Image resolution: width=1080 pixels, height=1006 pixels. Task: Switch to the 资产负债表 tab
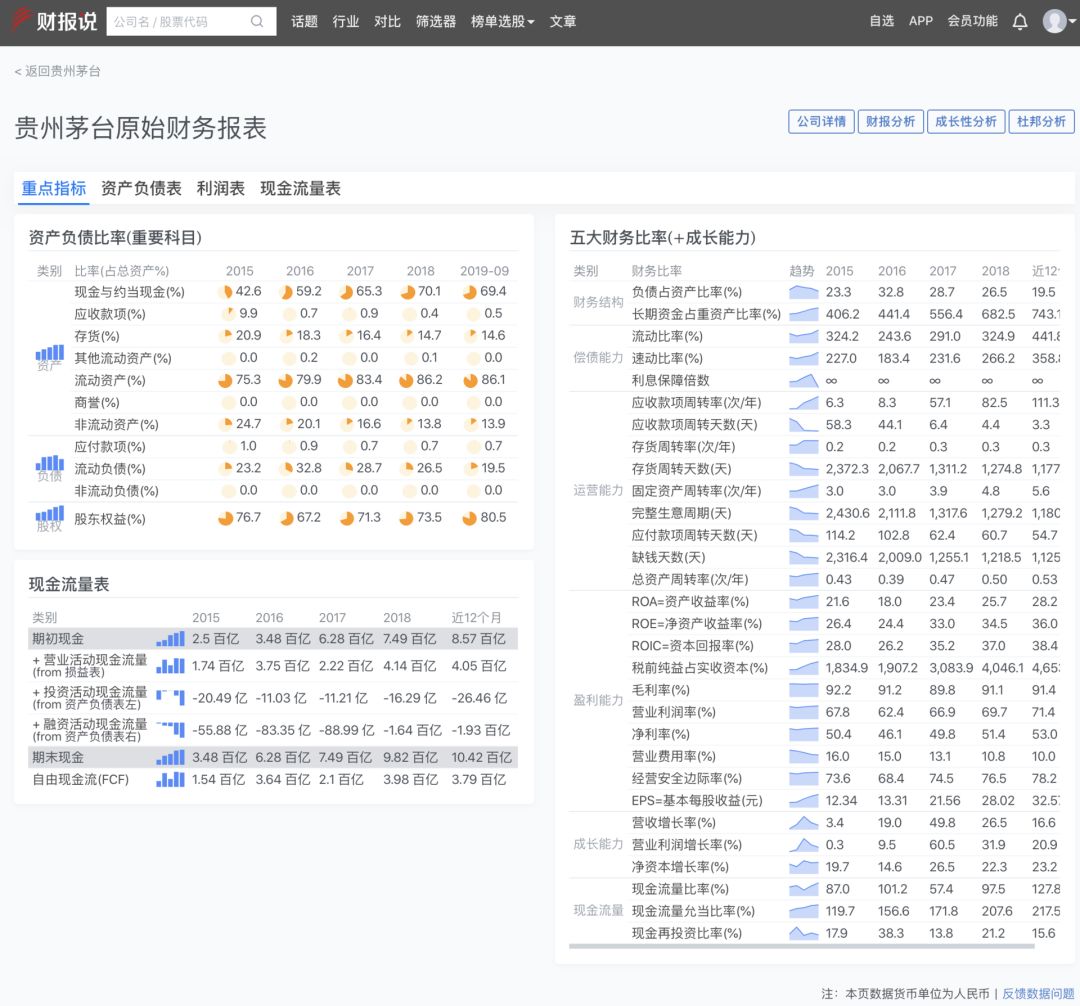141,188
